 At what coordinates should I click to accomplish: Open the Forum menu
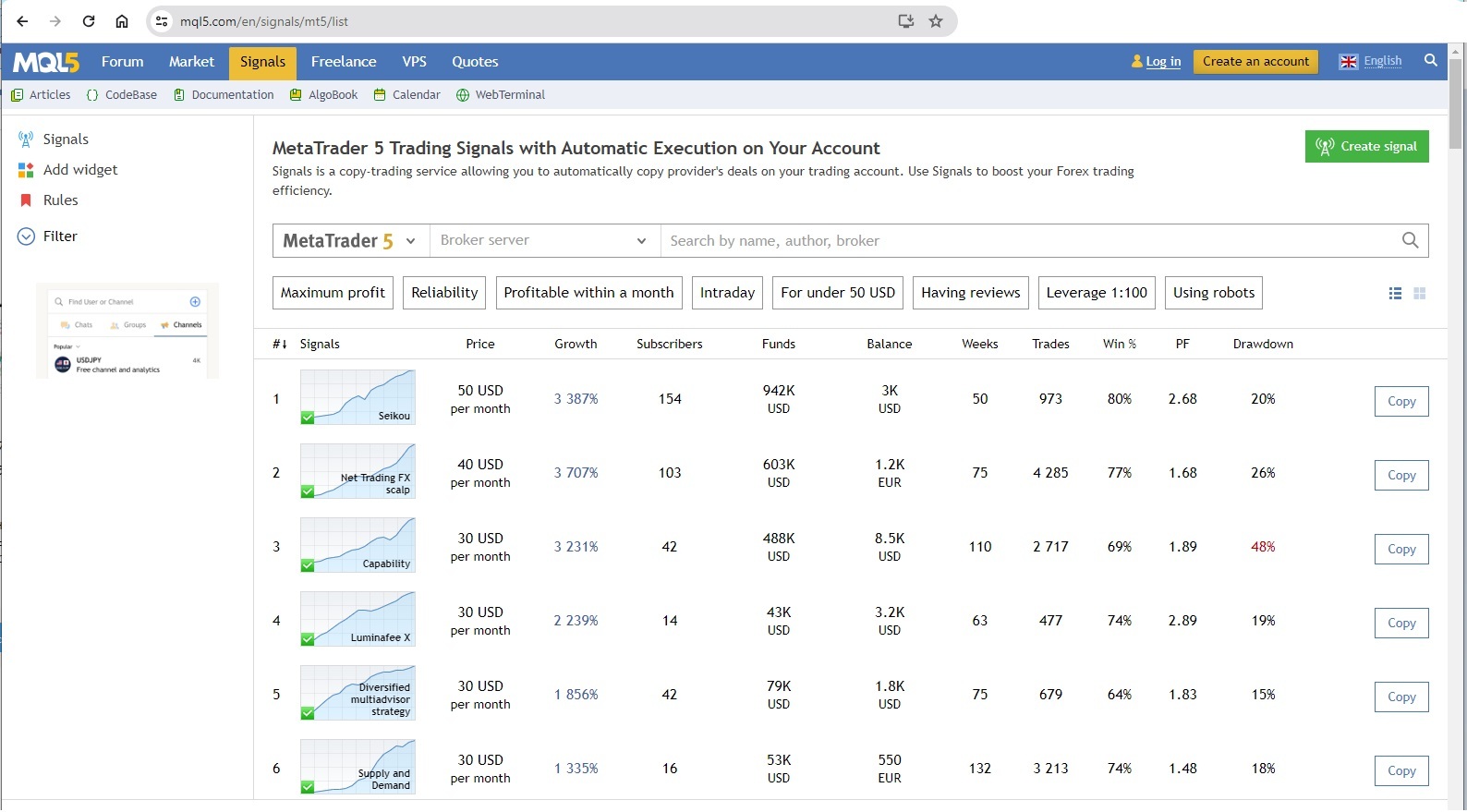click(x=123, y=62)
